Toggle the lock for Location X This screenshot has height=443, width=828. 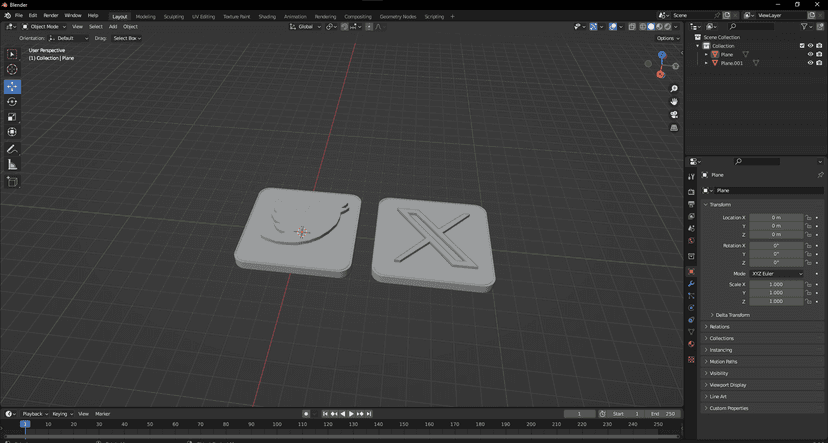(x=811, y=217)
